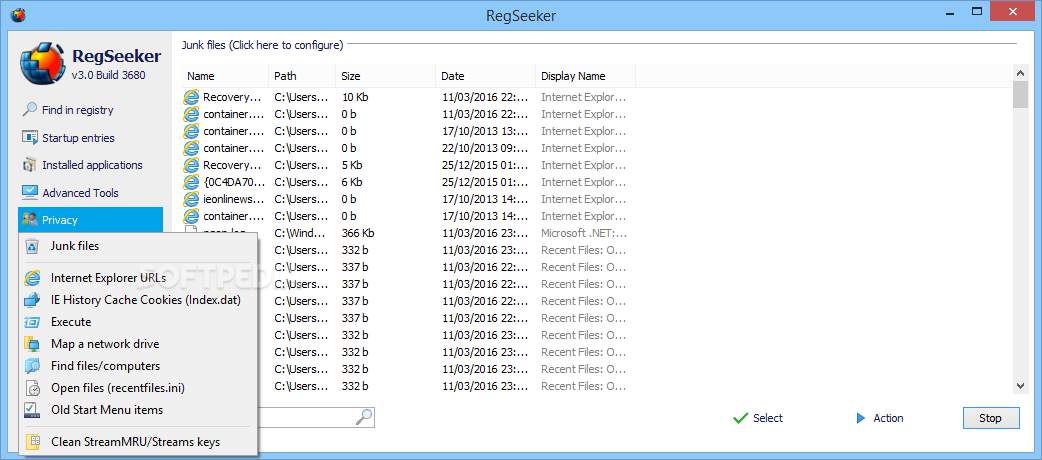Screen dimensions: 1042x460
Task: Click Junk files (Click here to configure) link
Action: 262,45
